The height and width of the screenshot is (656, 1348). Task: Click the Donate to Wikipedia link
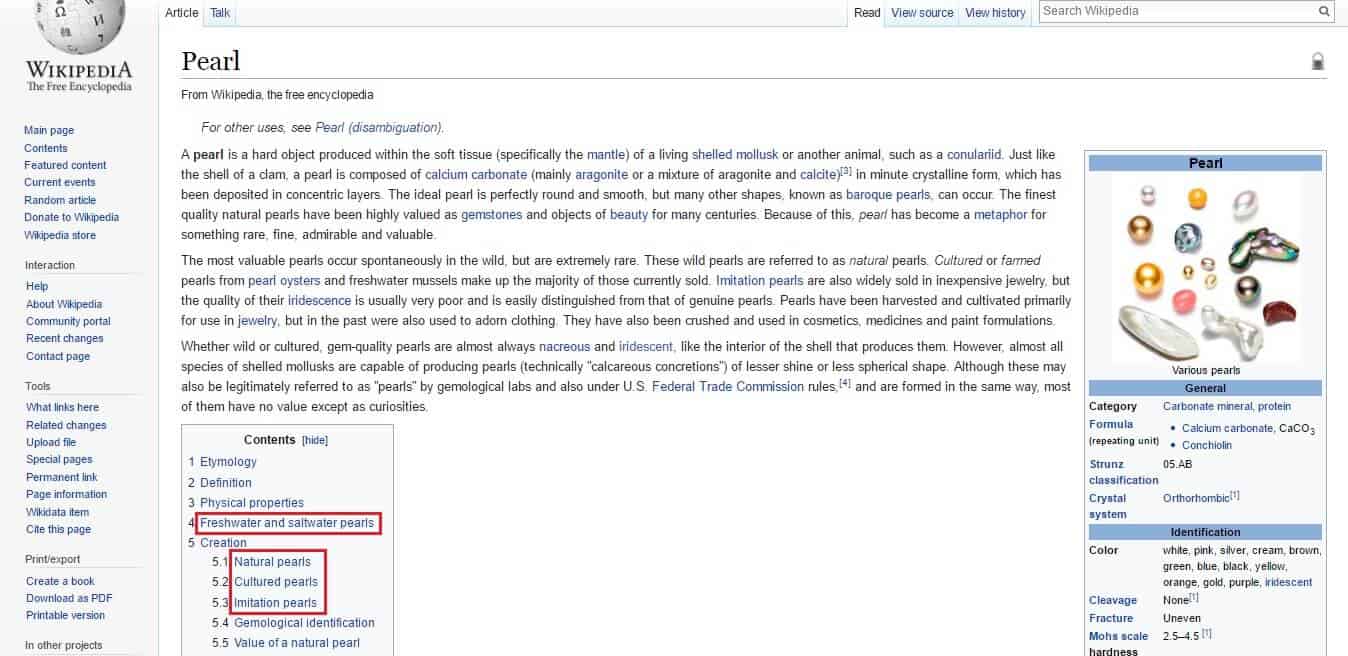71,217
